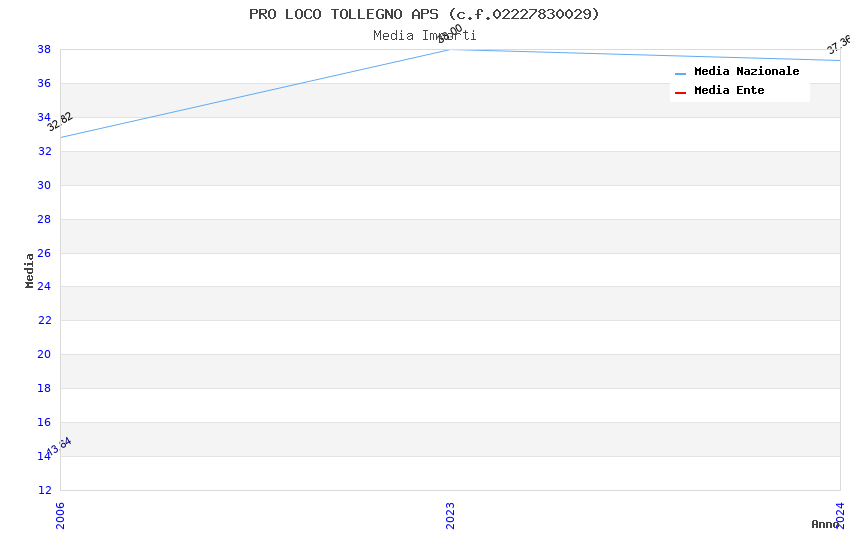The height and width of the screenshot is (550, 850).
Task: Click the 2006 x-axis year label
Action: (60, 515)
